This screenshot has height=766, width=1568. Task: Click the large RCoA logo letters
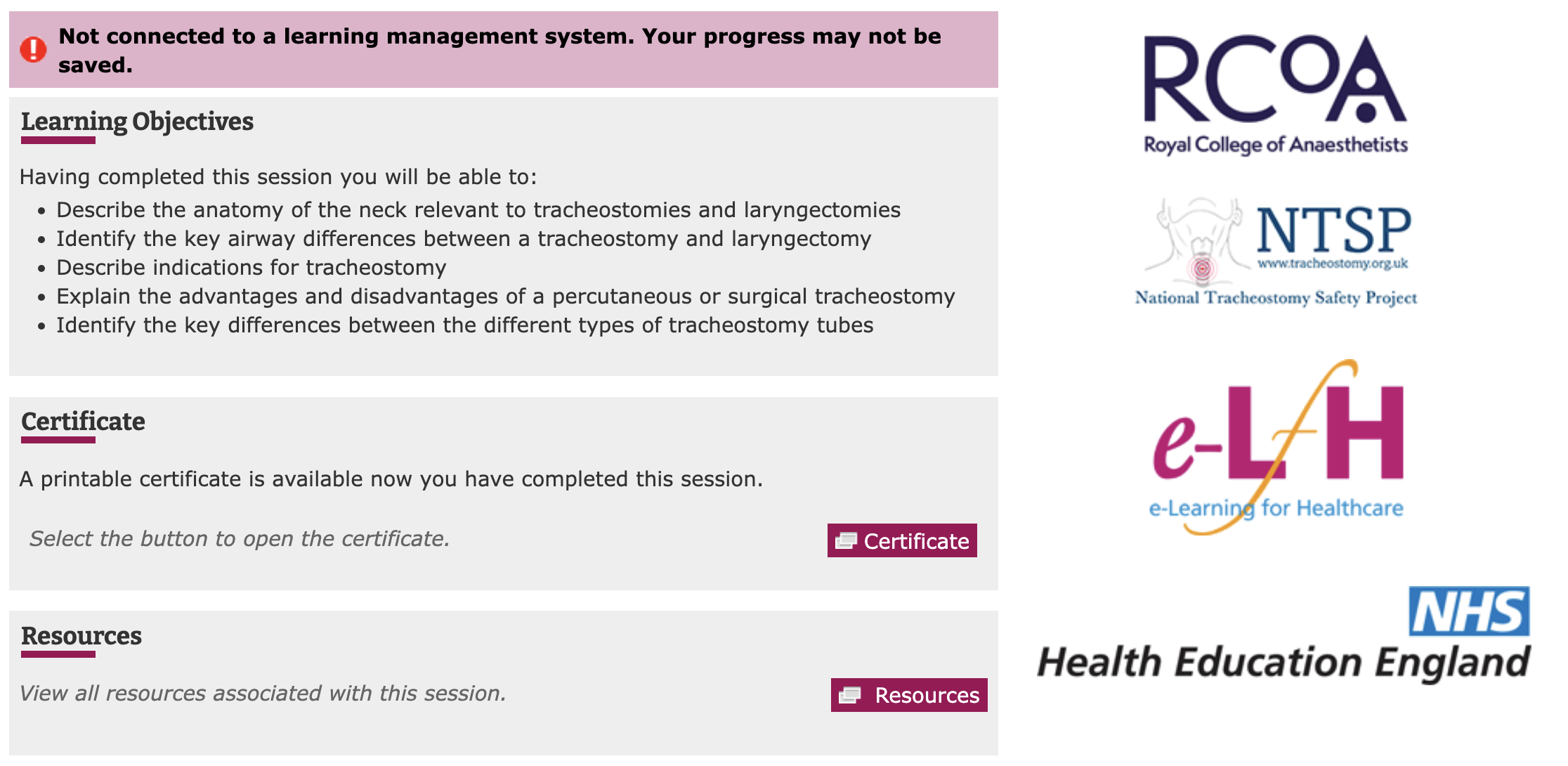pyautogui.click(x=1274, y=79)
